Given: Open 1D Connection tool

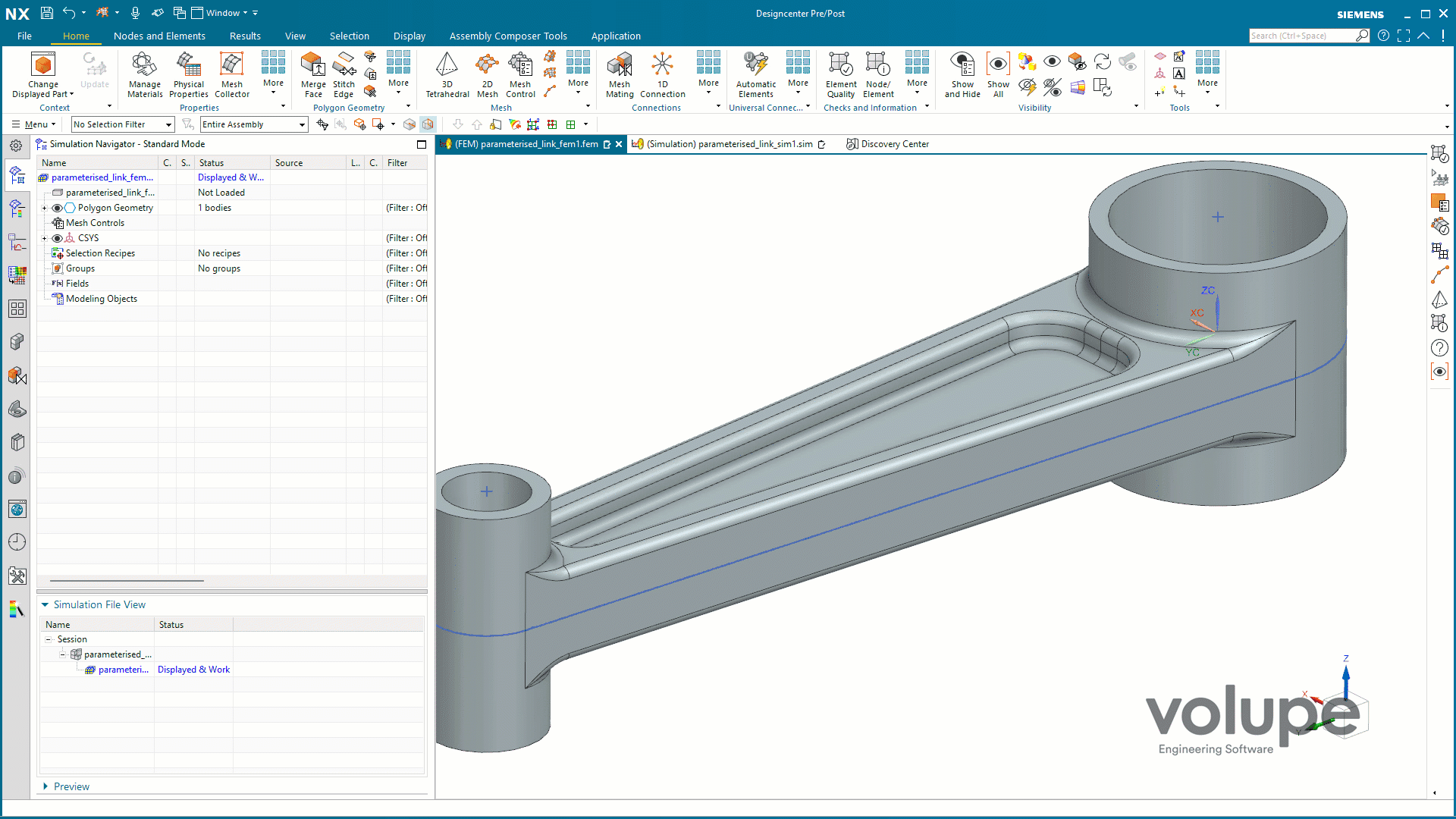Looking at the screenshot, I should 663,75.
